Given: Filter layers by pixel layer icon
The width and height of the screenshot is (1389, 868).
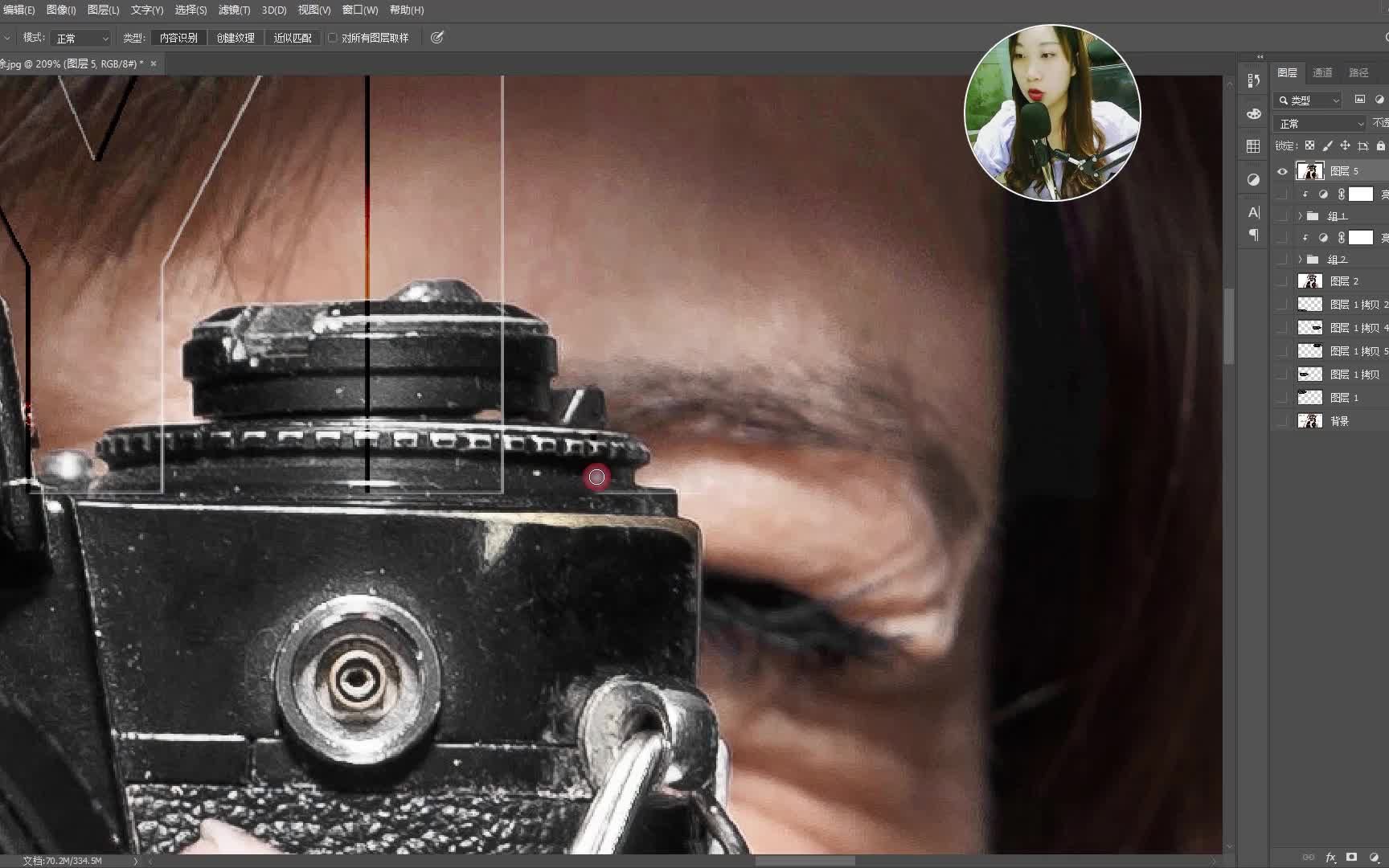Looking at the screenshot, I should click(x=1360, y=100).
